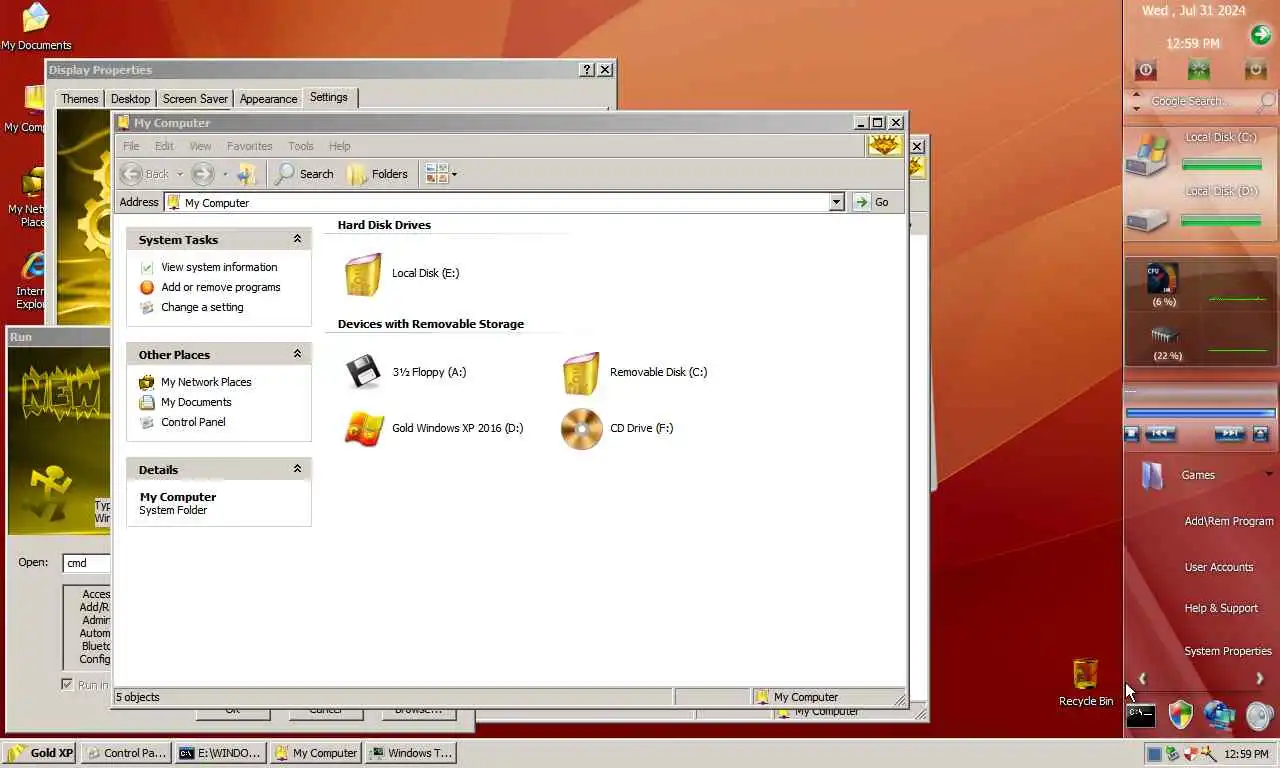Click the Open field in Run dialog
This screenshot has height=768, width=1280.
coord(86,563)
